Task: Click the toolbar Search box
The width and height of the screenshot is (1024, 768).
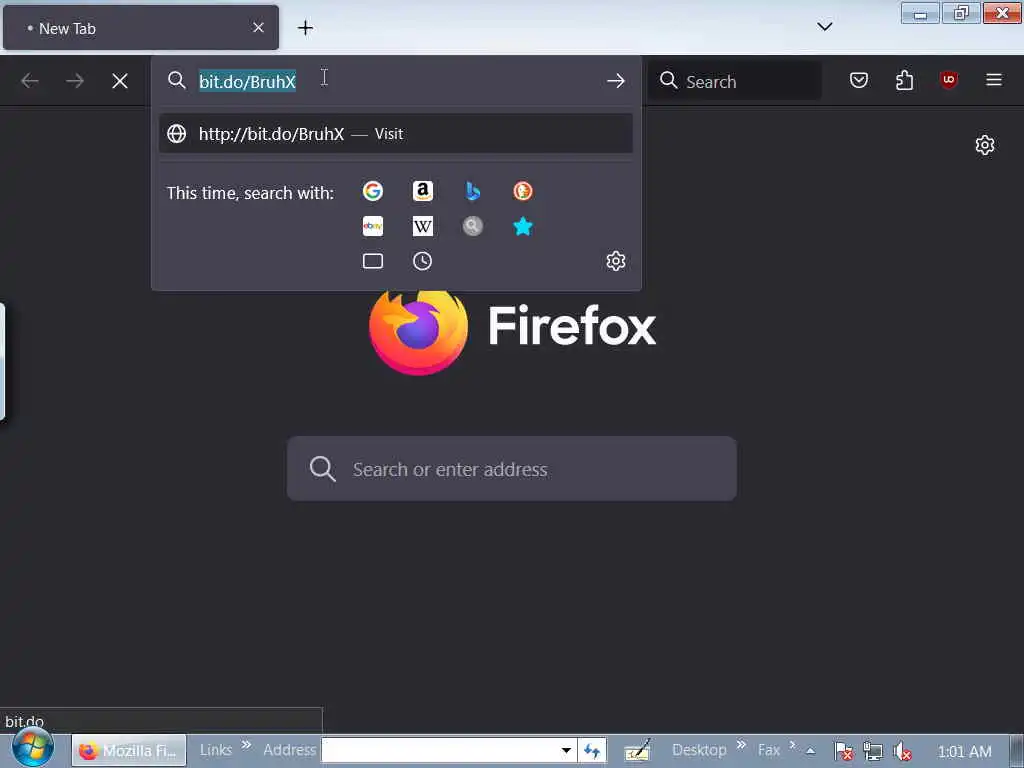Action: click(x=735, y=81)
